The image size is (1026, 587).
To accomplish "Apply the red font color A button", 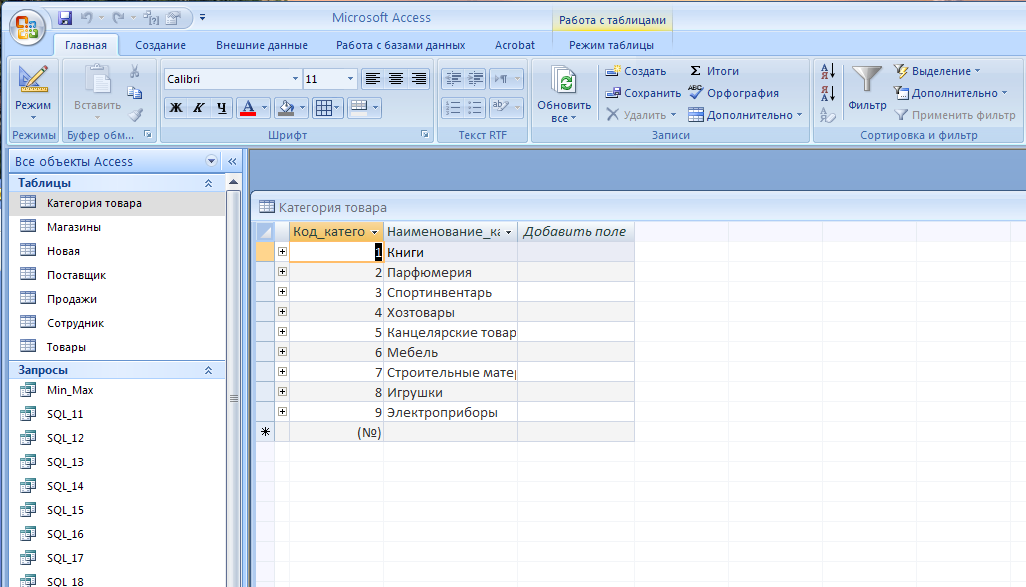I will click(248, 108).
